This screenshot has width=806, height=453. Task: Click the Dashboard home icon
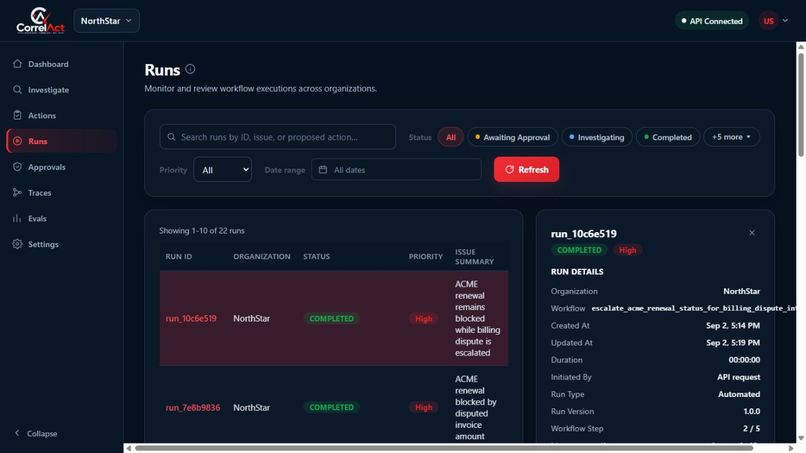(x=17, y=64)
